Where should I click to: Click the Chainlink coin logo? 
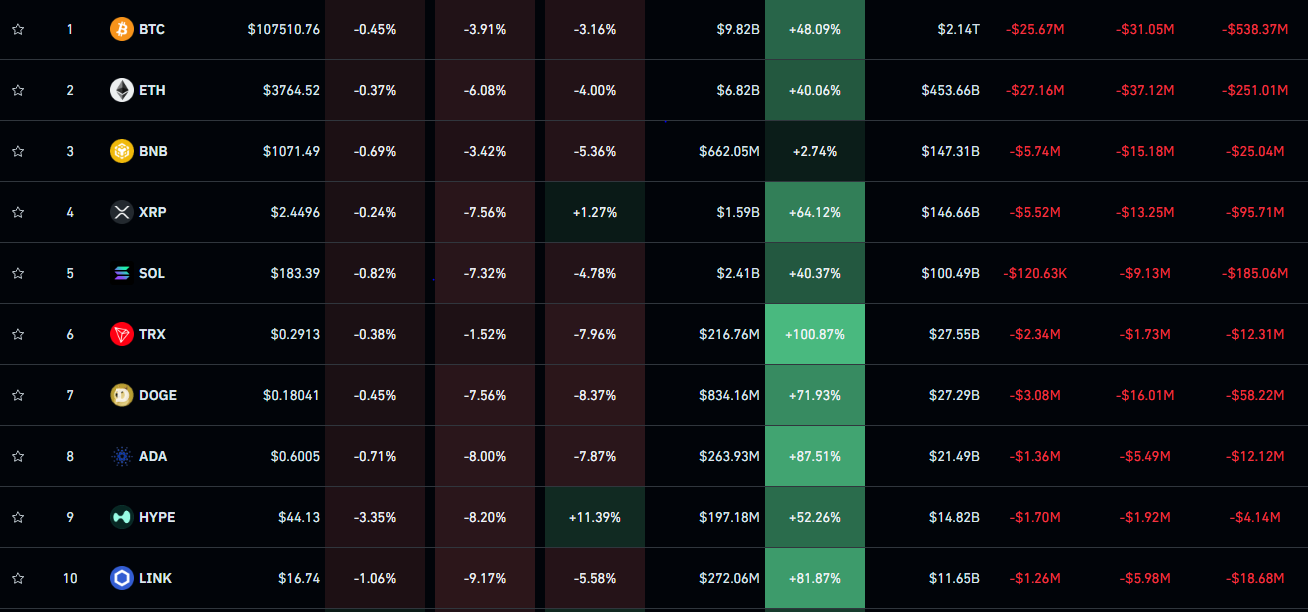pyautogui.click(x=121, y=578)
